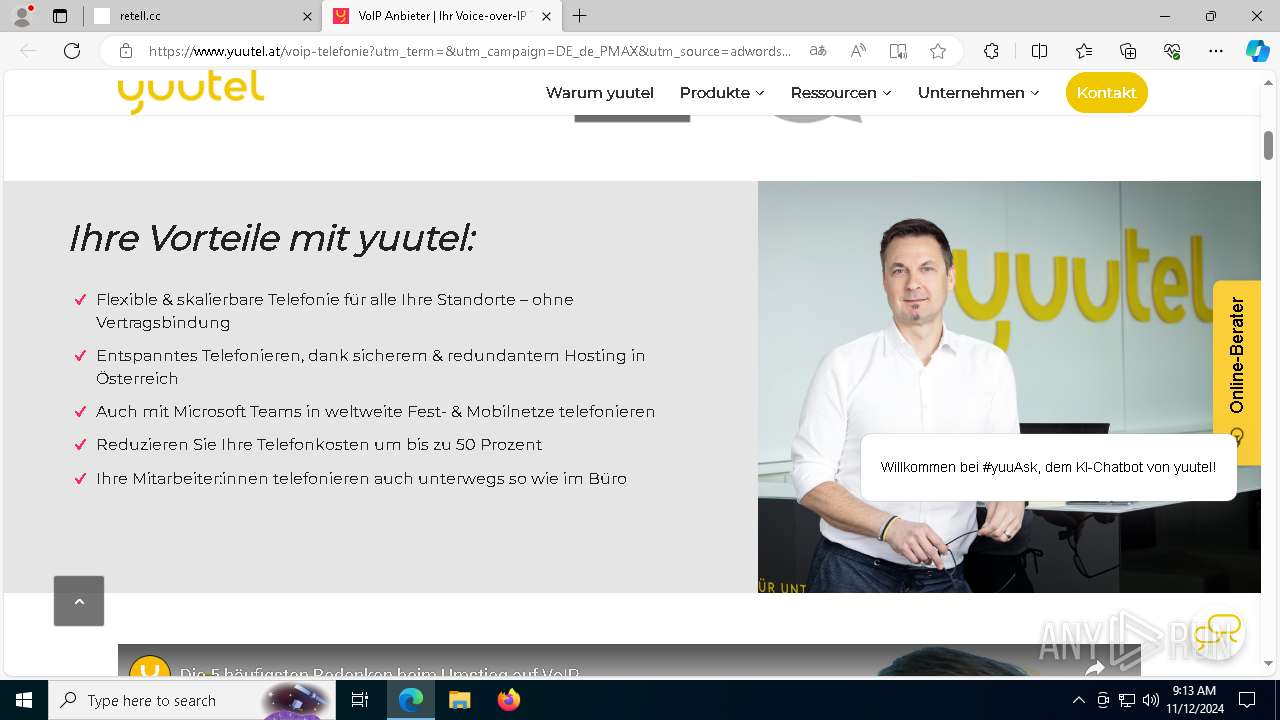Click the video share arrow icon
Image resolution: width=1280 pixels, height=720 pixels.
point(1095,668)
